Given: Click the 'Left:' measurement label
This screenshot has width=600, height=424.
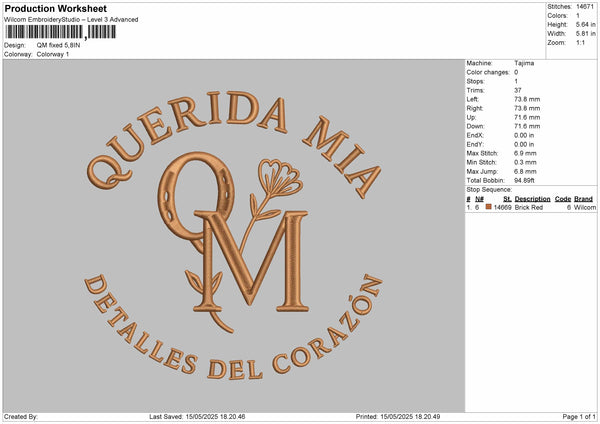Looking at the screenshot, I should 472,99.
